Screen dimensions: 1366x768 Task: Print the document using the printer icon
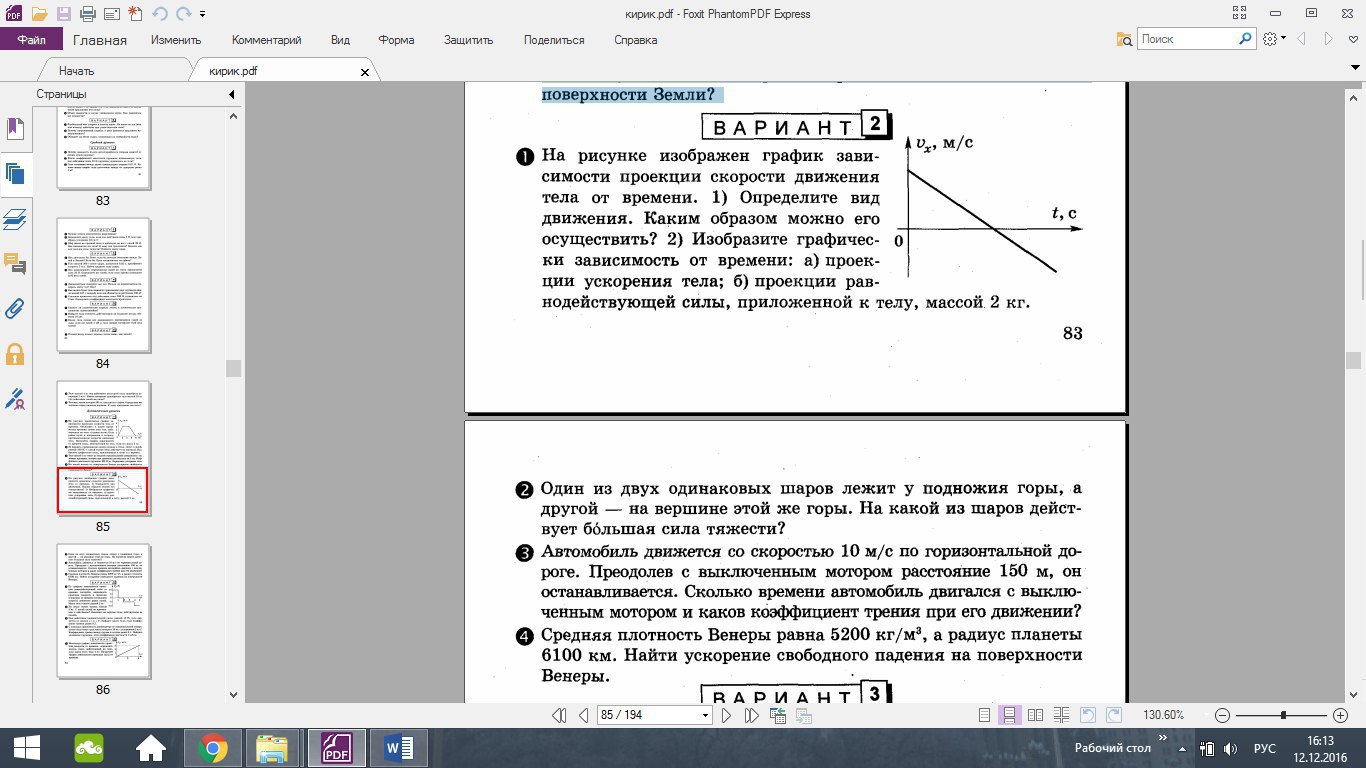coord(87,14)
